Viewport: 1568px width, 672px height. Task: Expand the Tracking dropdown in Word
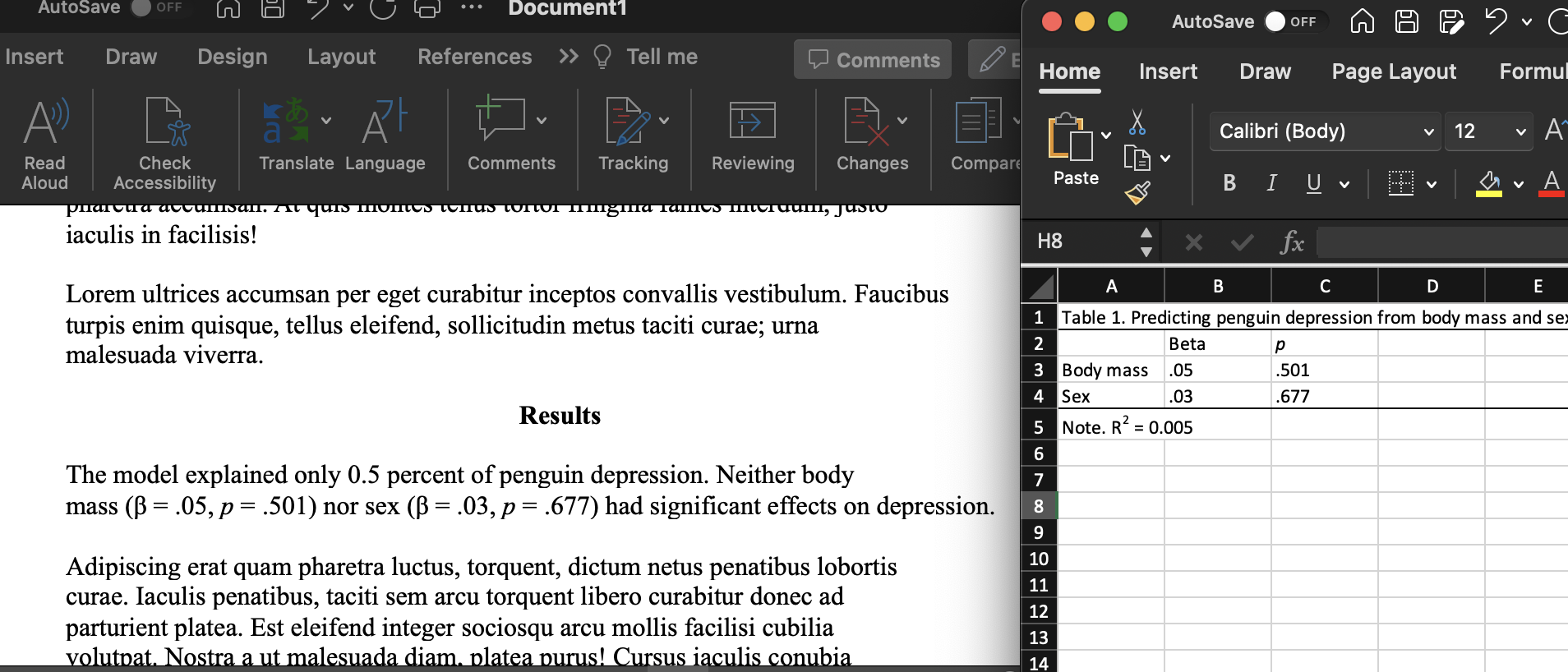(x=664, y=121)
